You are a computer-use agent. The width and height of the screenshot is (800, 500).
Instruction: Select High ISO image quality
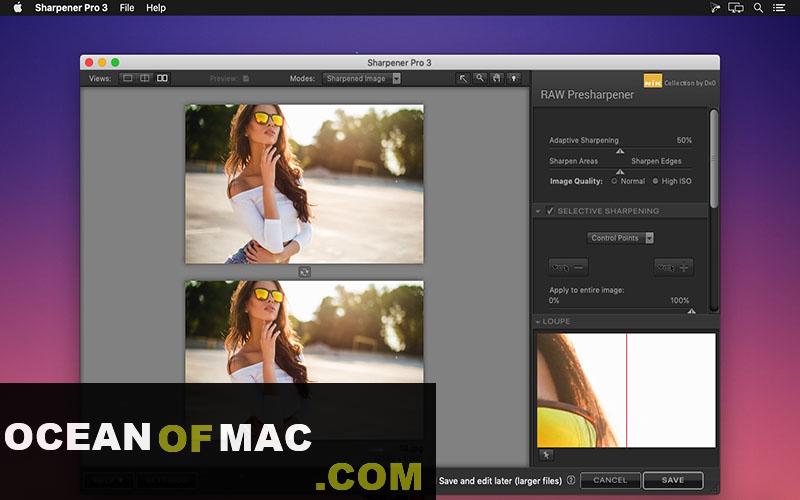point(656,181)
